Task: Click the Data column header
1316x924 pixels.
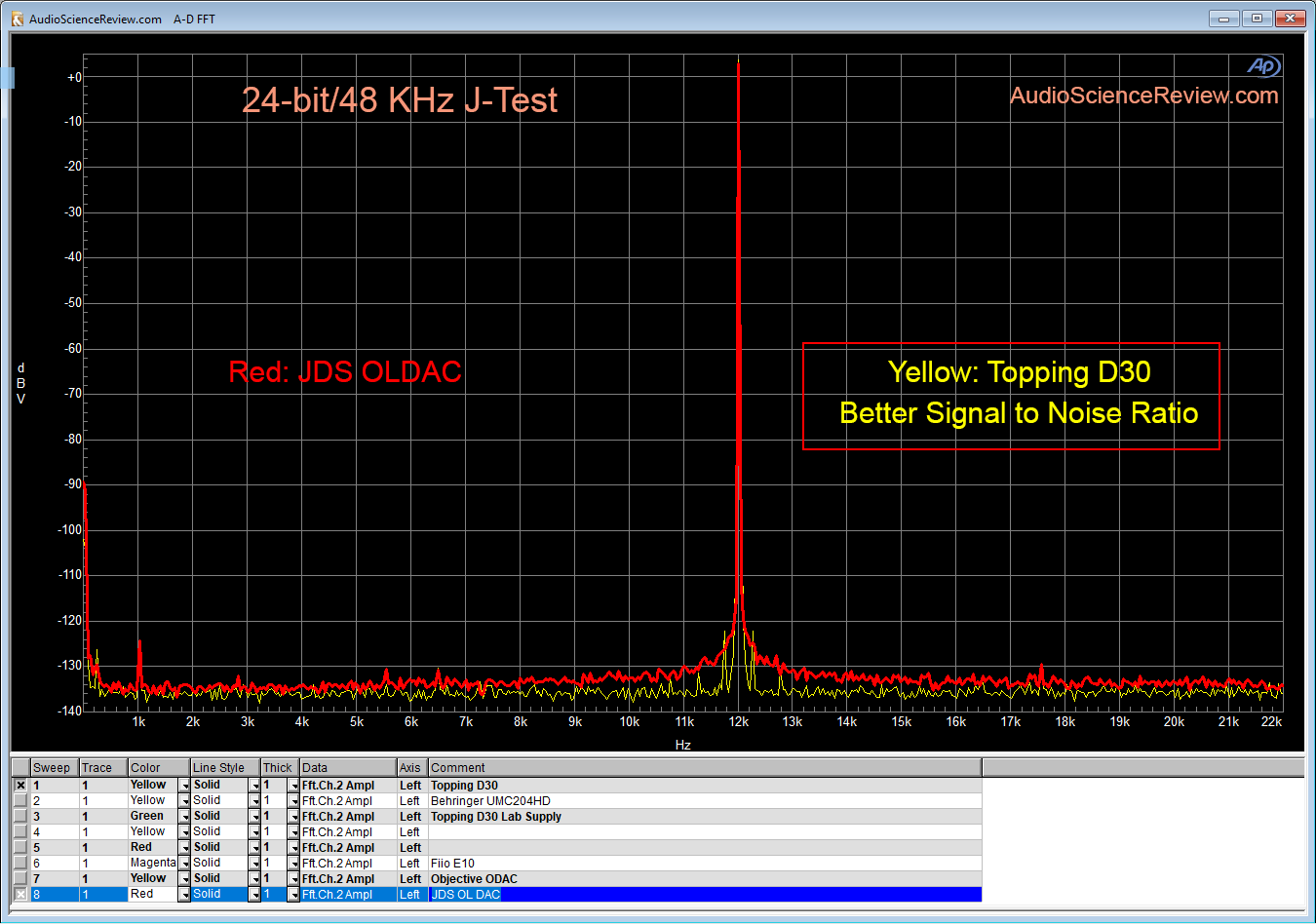Action: 348,768
